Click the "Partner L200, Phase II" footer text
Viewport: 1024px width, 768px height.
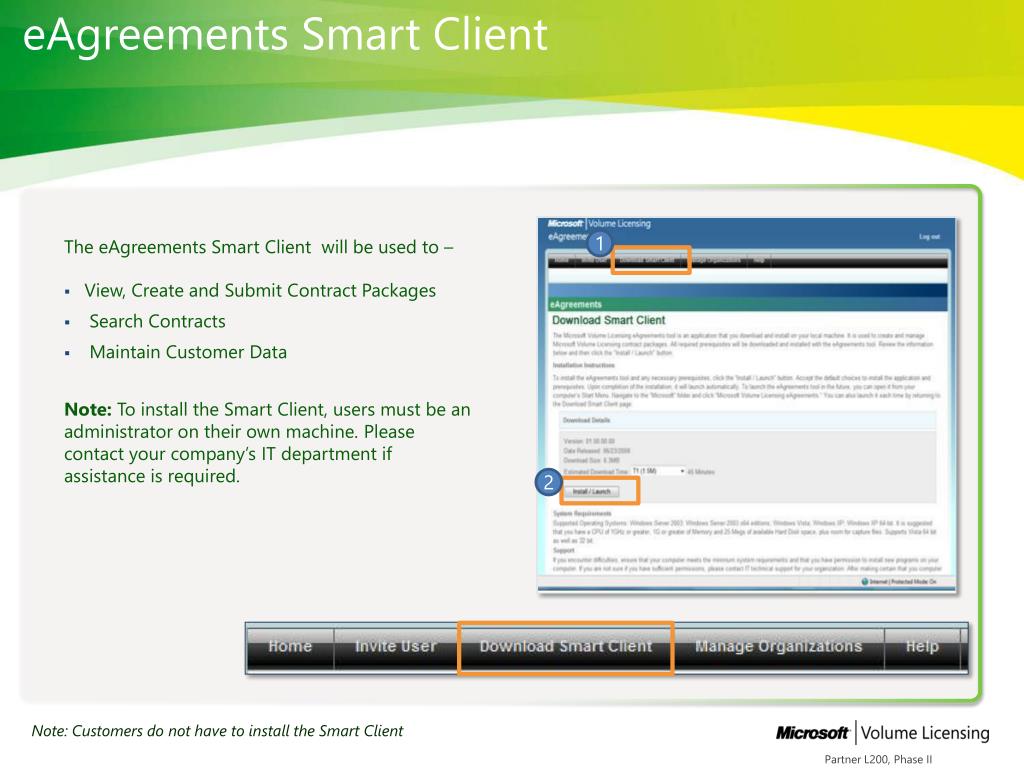point(878,760)
